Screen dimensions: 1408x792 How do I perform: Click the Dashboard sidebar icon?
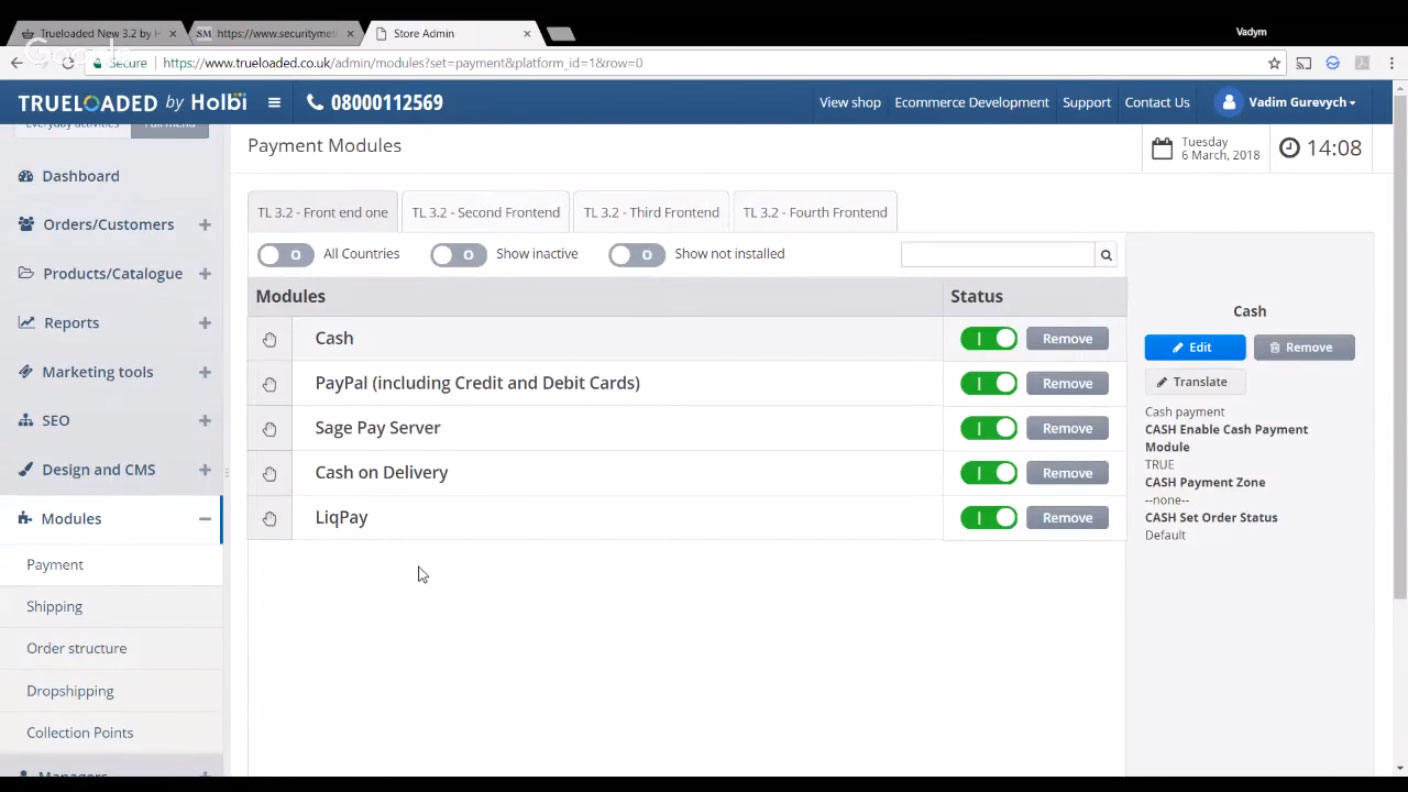(26, 176)
